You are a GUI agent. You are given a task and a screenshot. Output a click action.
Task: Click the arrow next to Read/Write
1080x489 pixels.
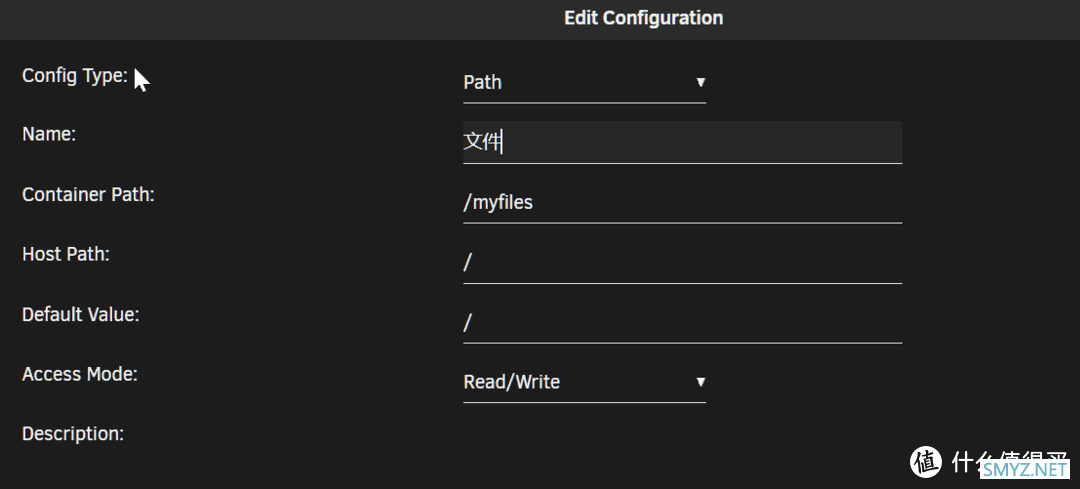click(x=700, y=382)
